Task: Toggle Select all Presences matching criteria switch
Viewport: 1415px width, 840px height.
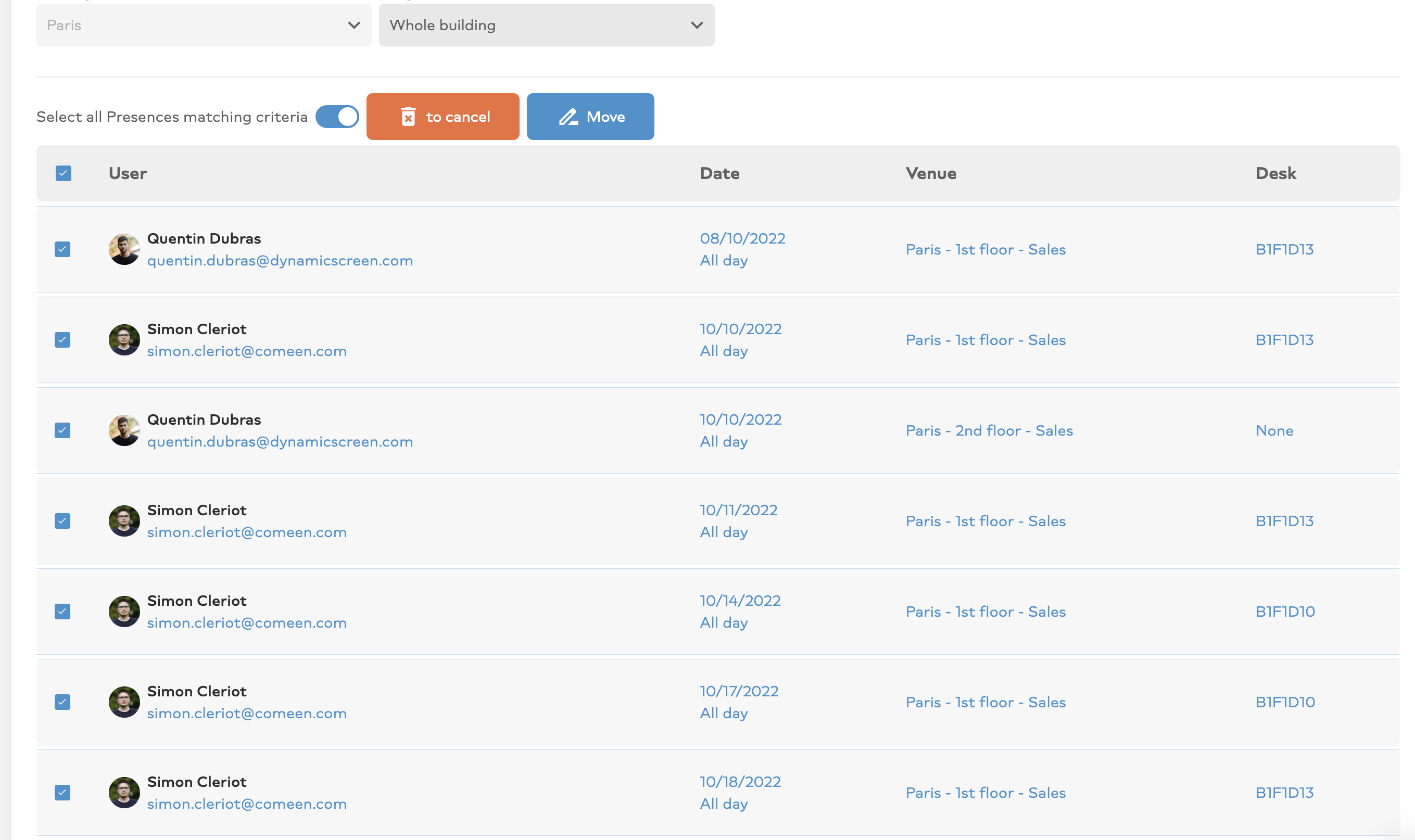Action: 337,117
